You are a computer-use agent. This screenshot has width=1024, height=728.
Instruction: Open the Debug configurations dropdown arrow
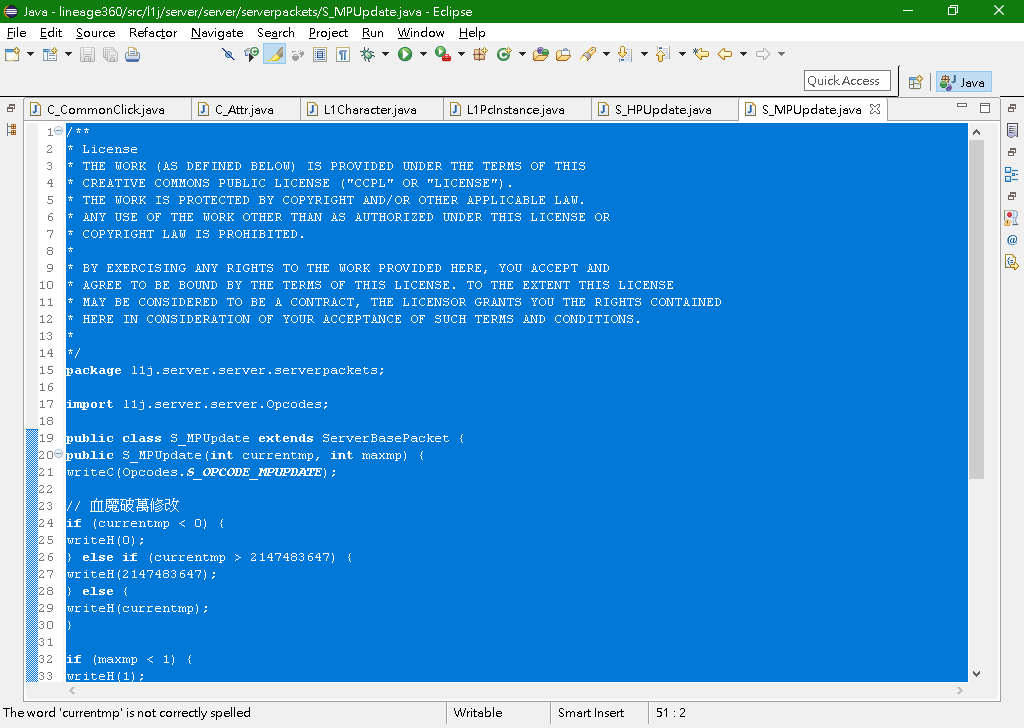tap(385, 54)
